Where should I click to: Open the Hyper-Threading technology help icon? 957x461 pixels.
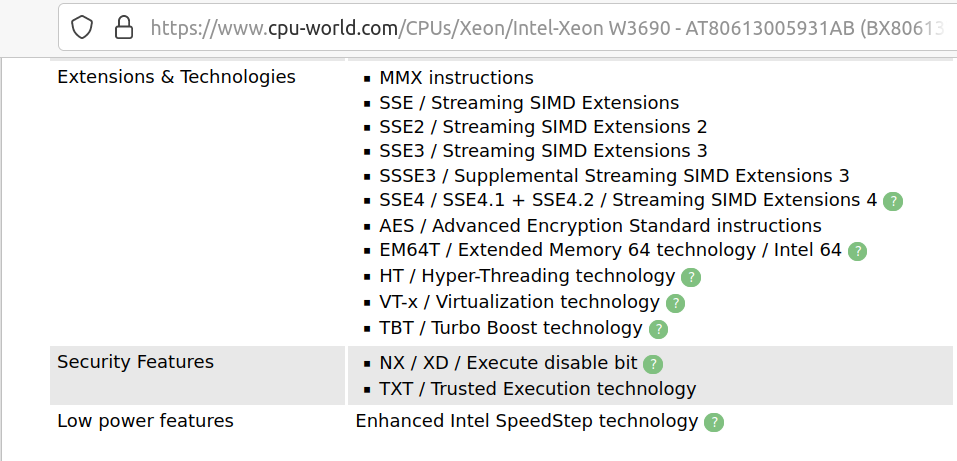pos(690,277)
